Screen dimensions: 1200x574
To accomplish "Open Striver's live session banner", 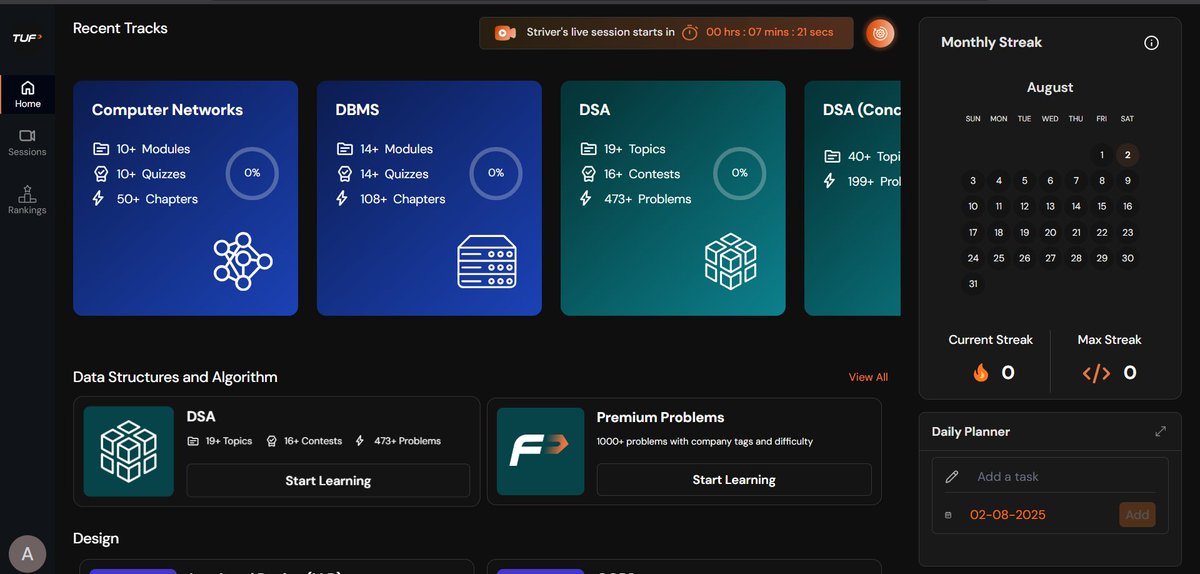I will (666, 33).
